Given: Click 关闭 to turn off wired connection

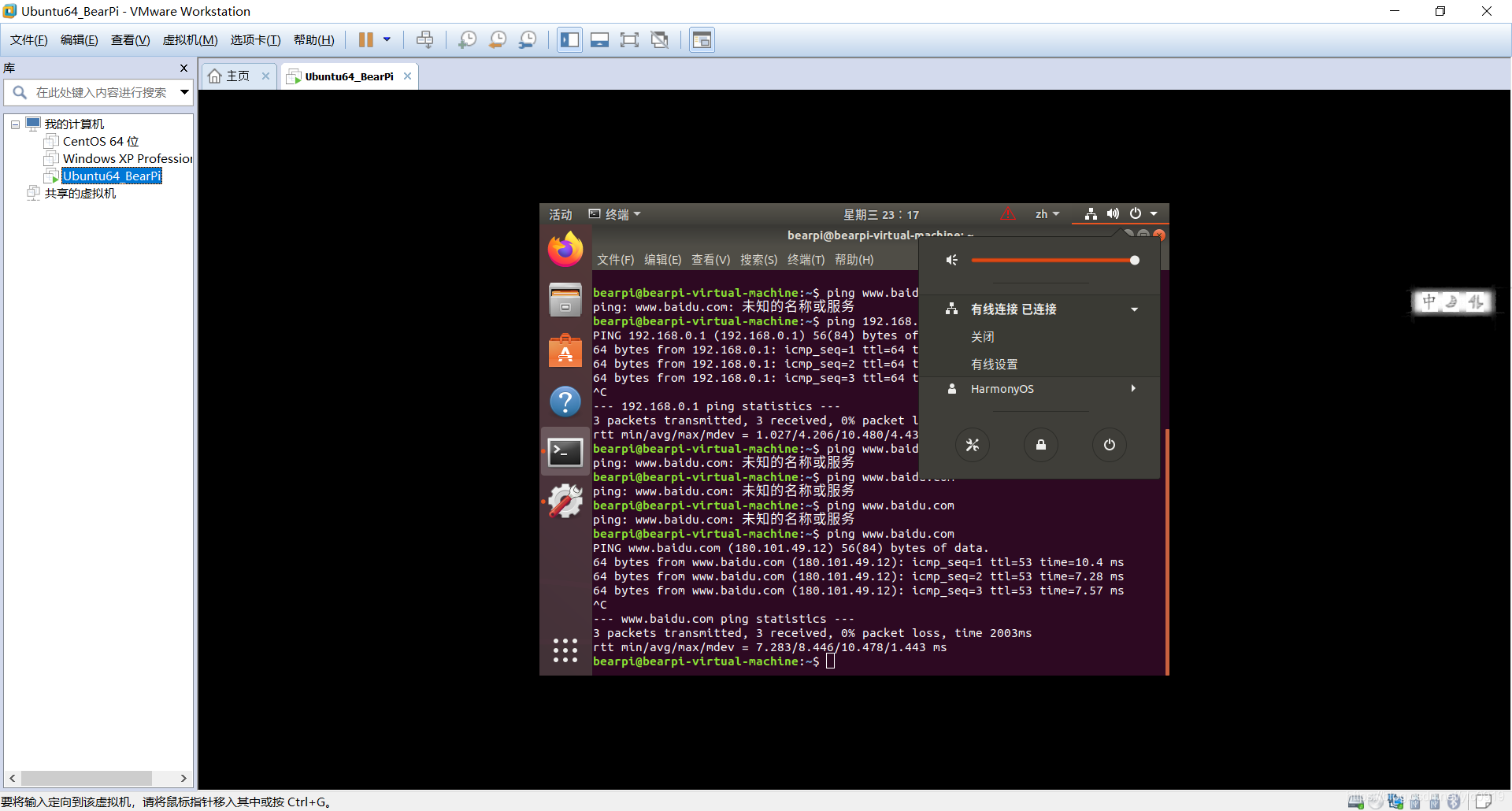Looking at the screenshot, I should [982, 337].
